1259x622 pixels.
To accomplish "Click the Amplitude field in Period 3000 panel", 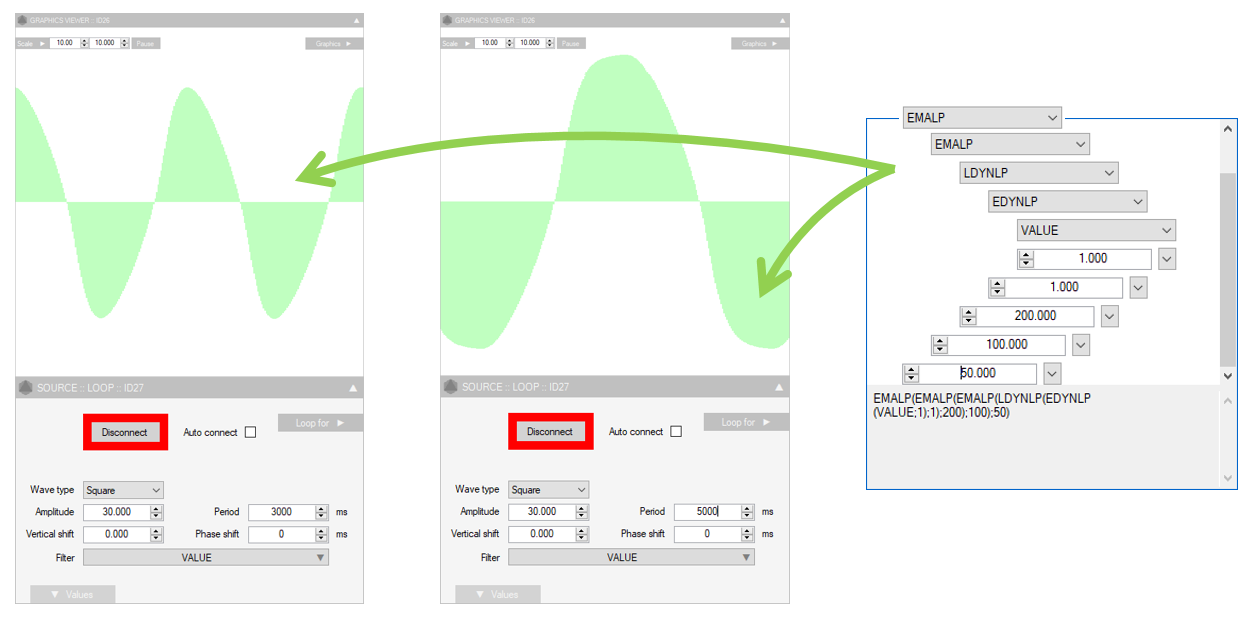I will 116,512.
